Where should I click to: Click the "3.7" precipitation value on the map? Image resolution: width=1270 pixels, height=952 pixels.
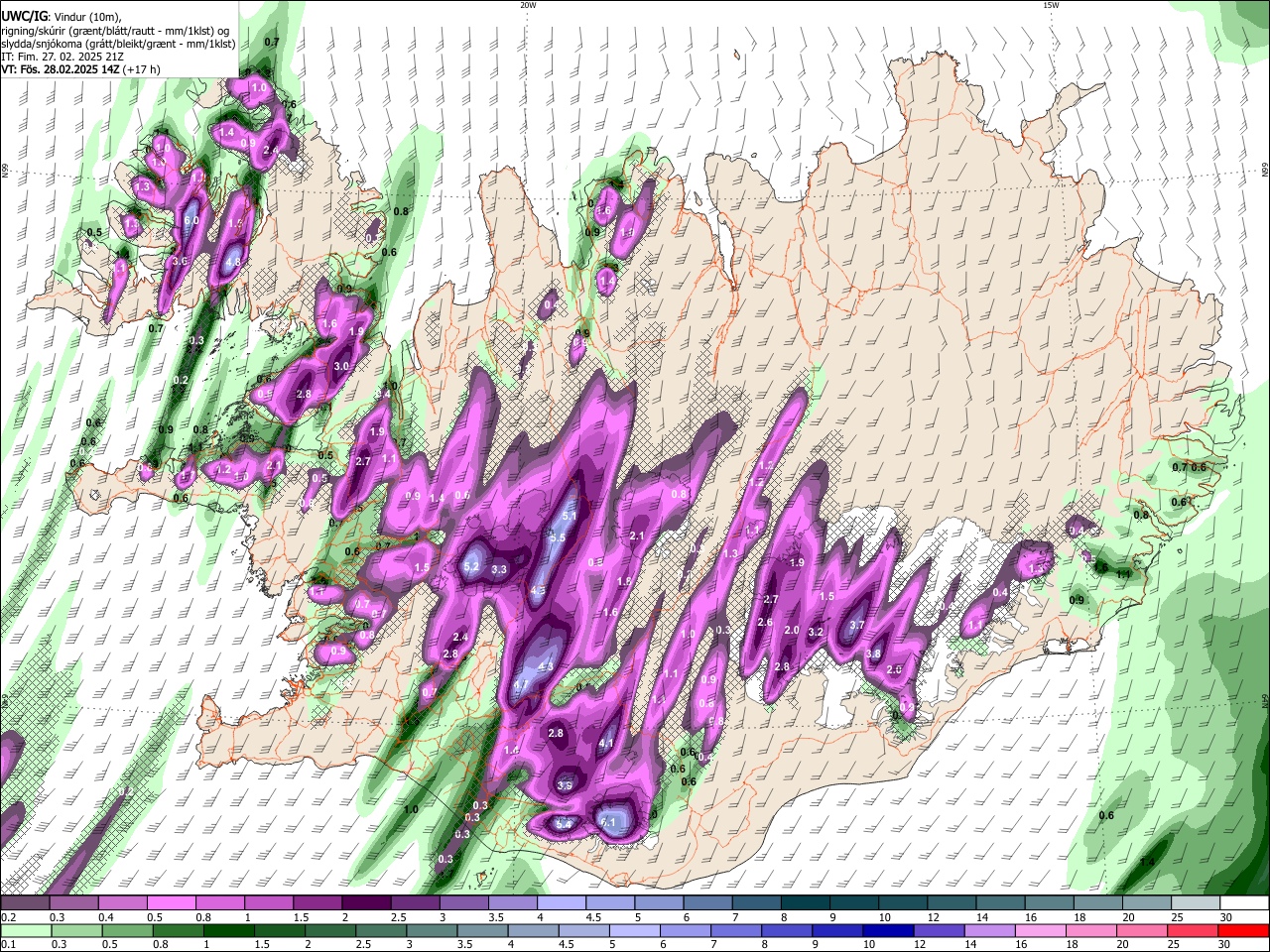click(x=857, y=625)
